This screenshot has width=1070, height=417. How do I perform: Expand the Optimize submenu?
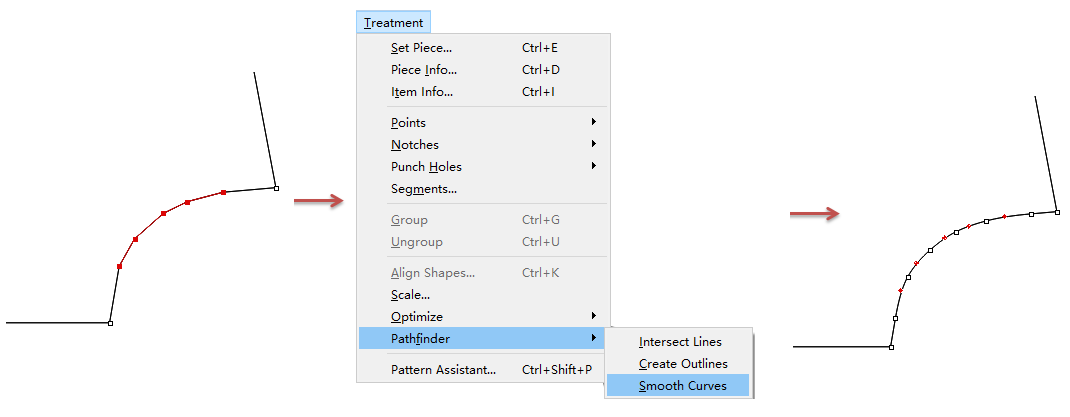[416, 317]
